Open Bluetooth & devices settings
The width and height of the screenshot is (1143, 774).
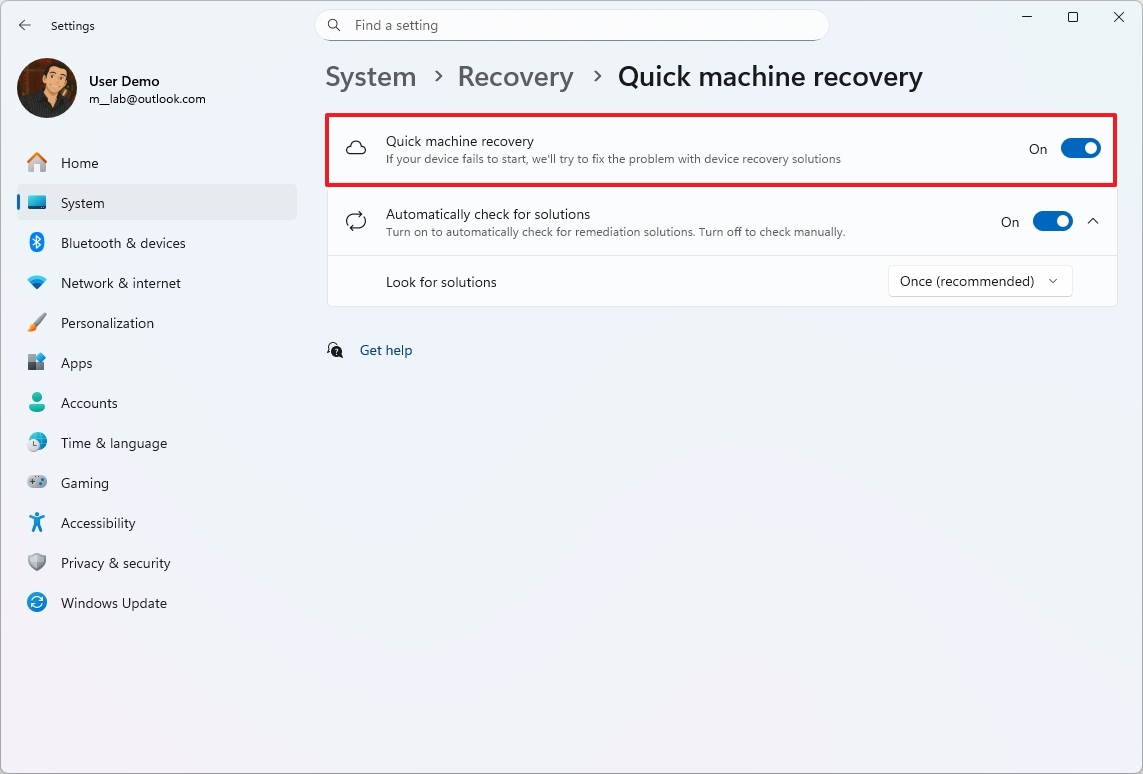pos(122,242)
